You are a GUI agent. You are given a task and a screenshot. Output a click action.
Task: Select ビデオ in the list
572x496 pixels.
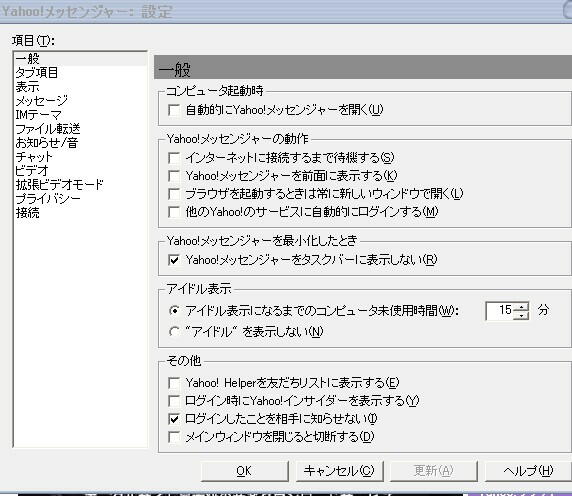coord(32,171)
